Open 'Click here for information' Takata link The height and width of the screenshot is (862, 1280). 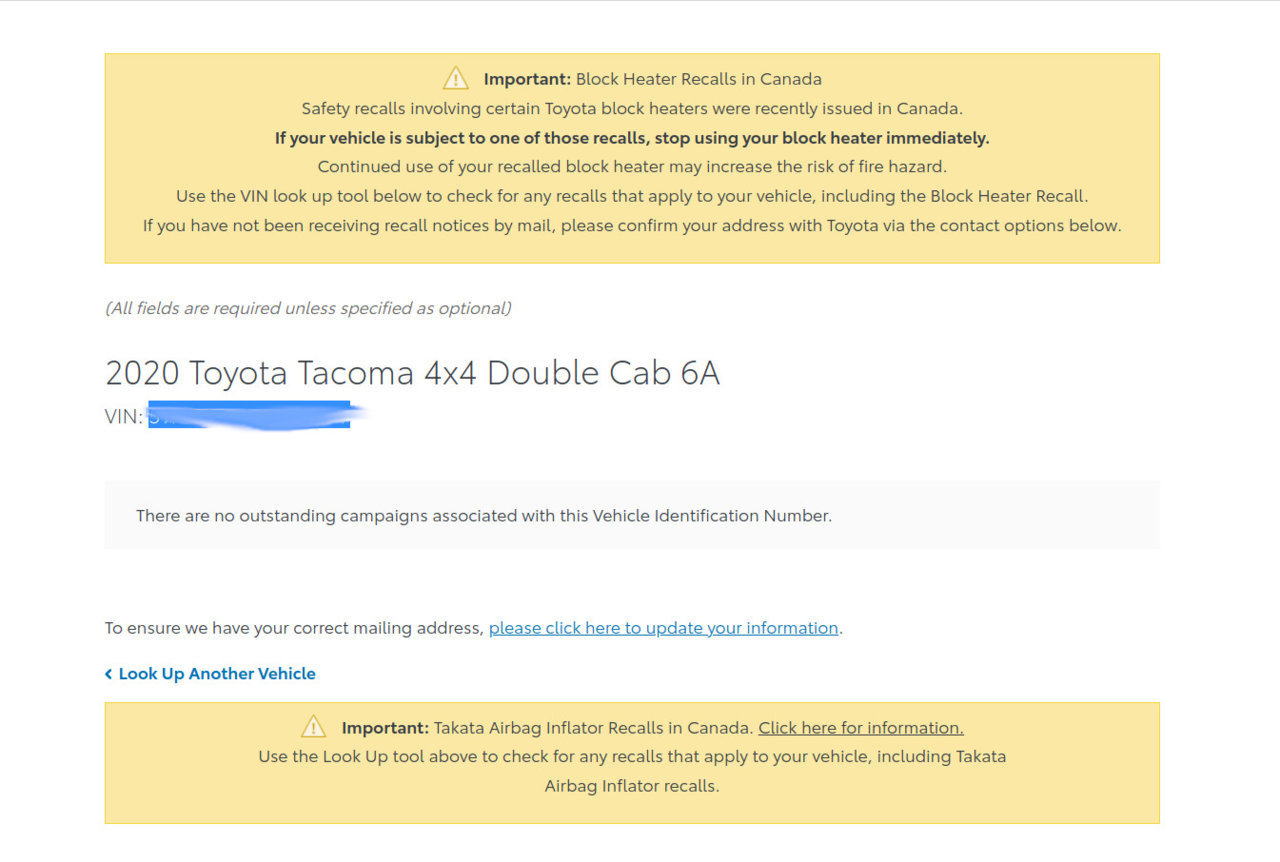click(x=861, y=728)
